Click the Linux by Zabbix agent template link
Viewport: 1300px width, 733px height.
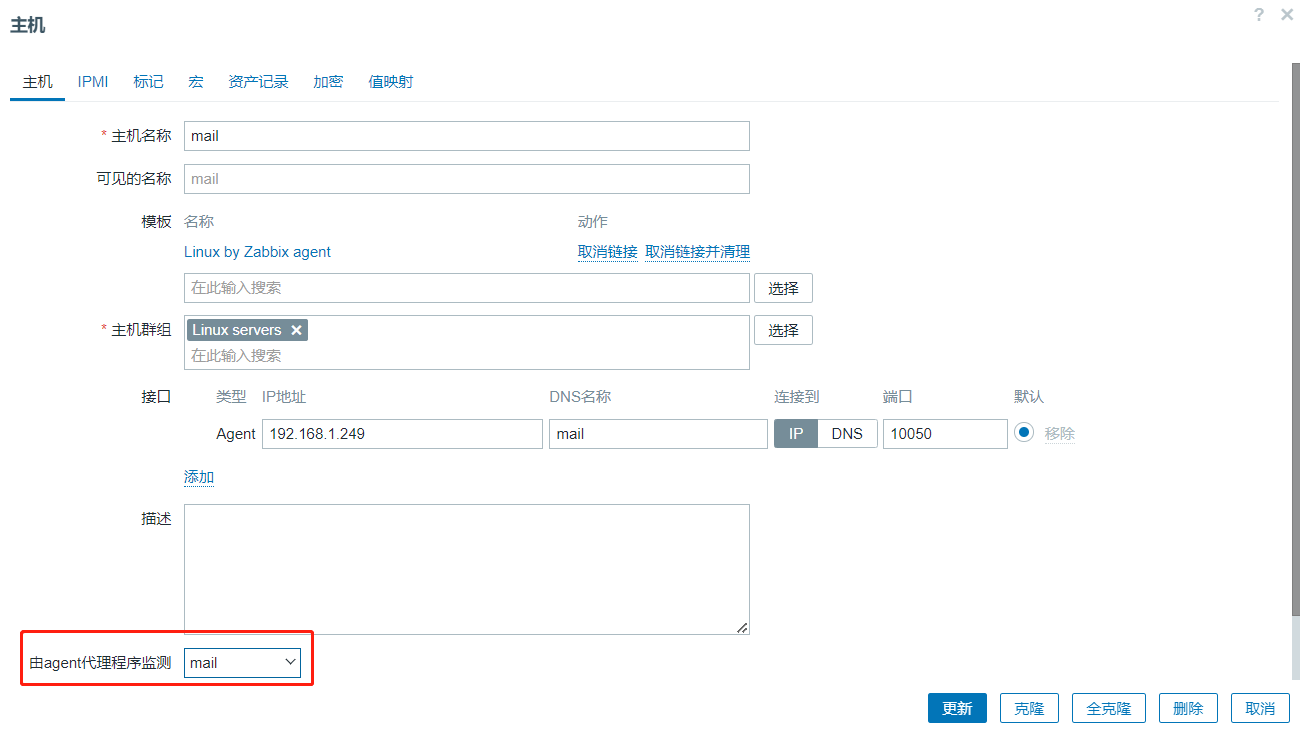tap(257, 252)
